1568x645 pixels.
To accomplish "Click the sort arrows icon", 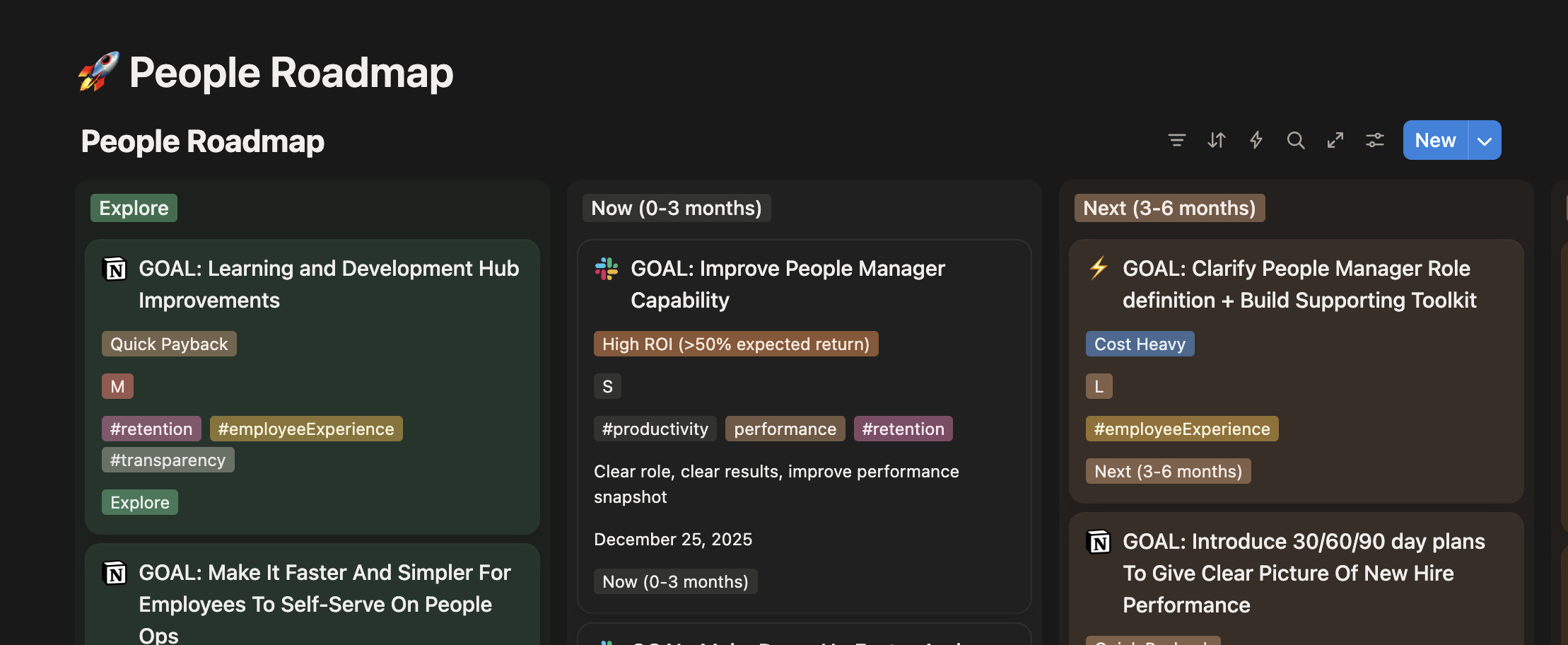I will point(1216,140).
